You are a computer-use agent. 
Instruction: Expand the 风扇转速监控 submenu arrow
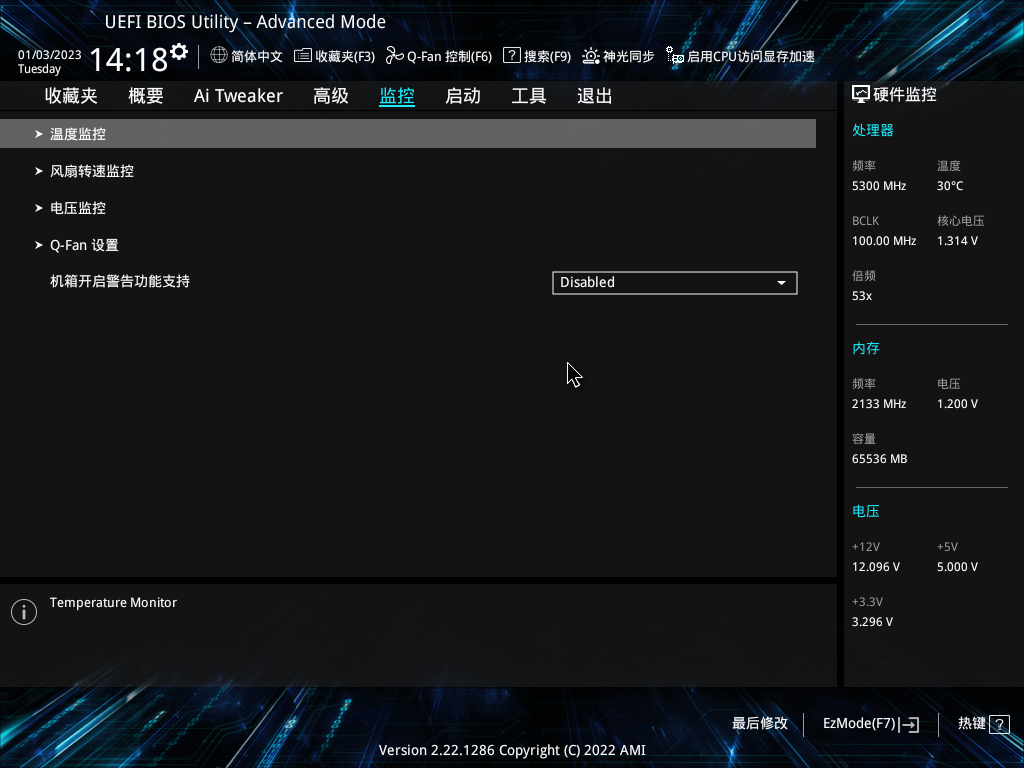tap(39, 171)
